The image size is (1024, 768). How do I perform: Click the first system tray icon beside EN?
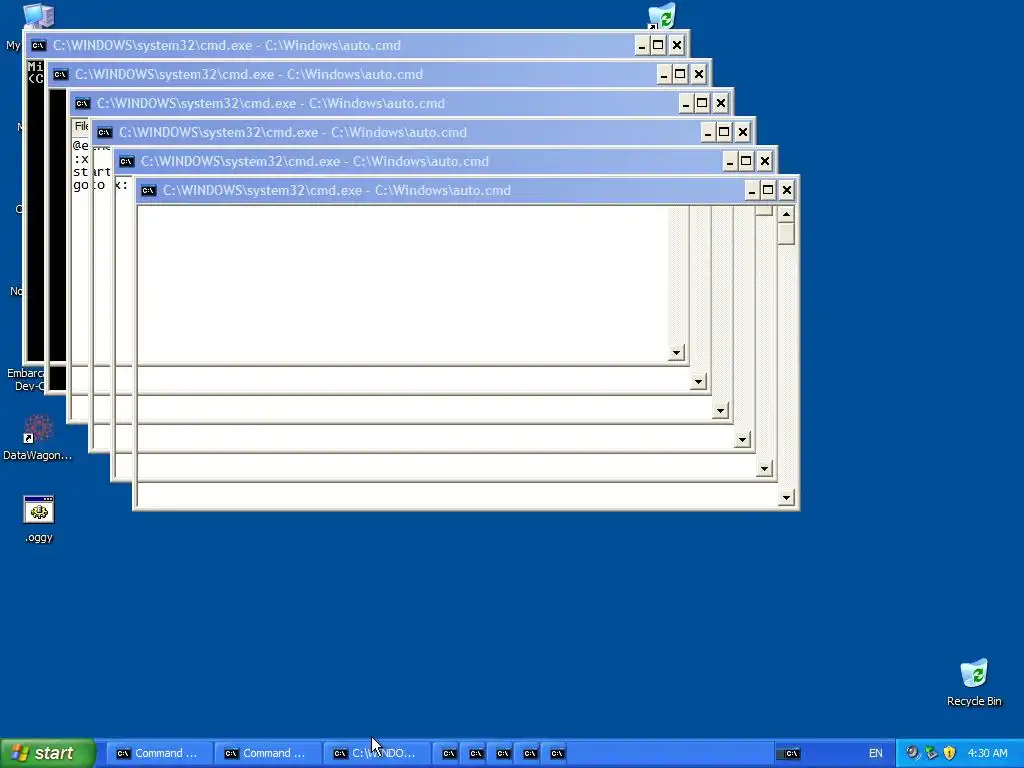click(912, 753)
